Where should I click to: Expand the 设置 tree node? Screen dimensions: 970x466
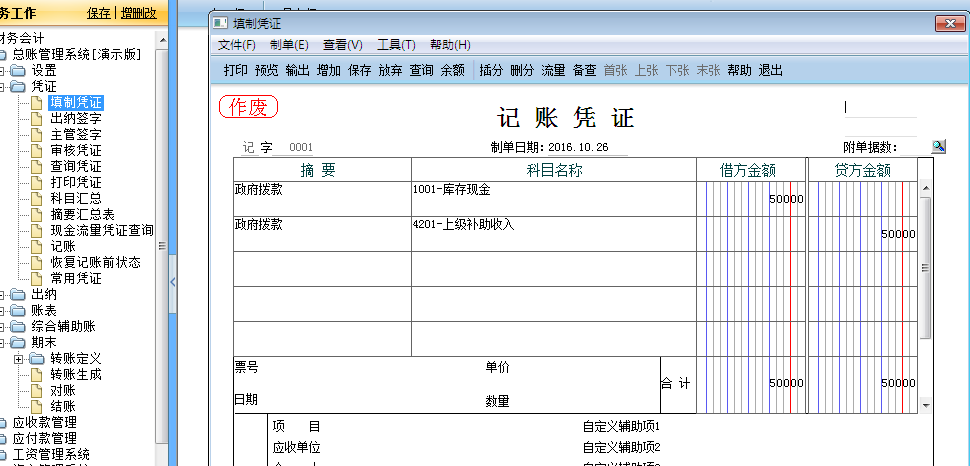pyautogui.click(x=4, y=71)
